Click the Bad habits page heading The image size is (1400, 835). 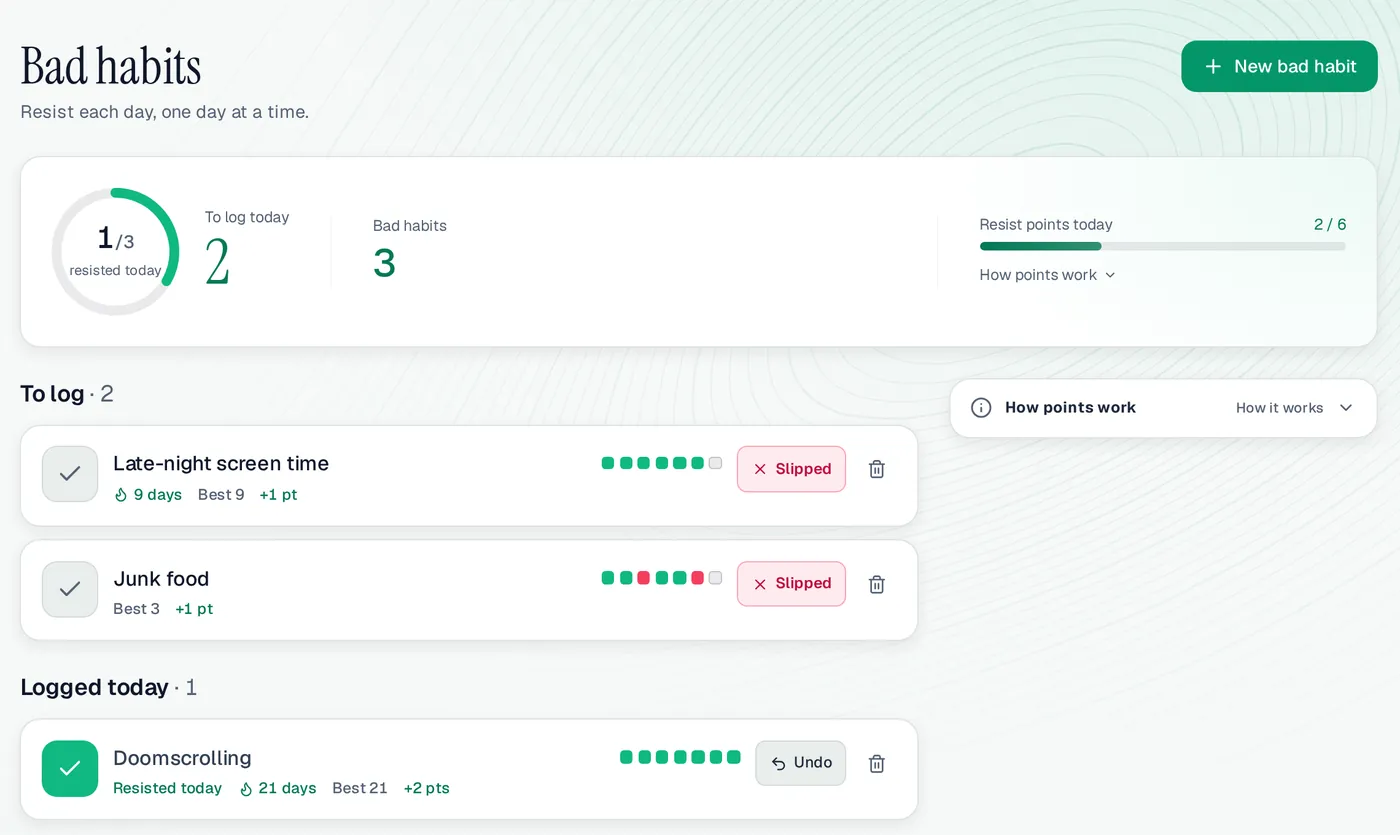111,66
